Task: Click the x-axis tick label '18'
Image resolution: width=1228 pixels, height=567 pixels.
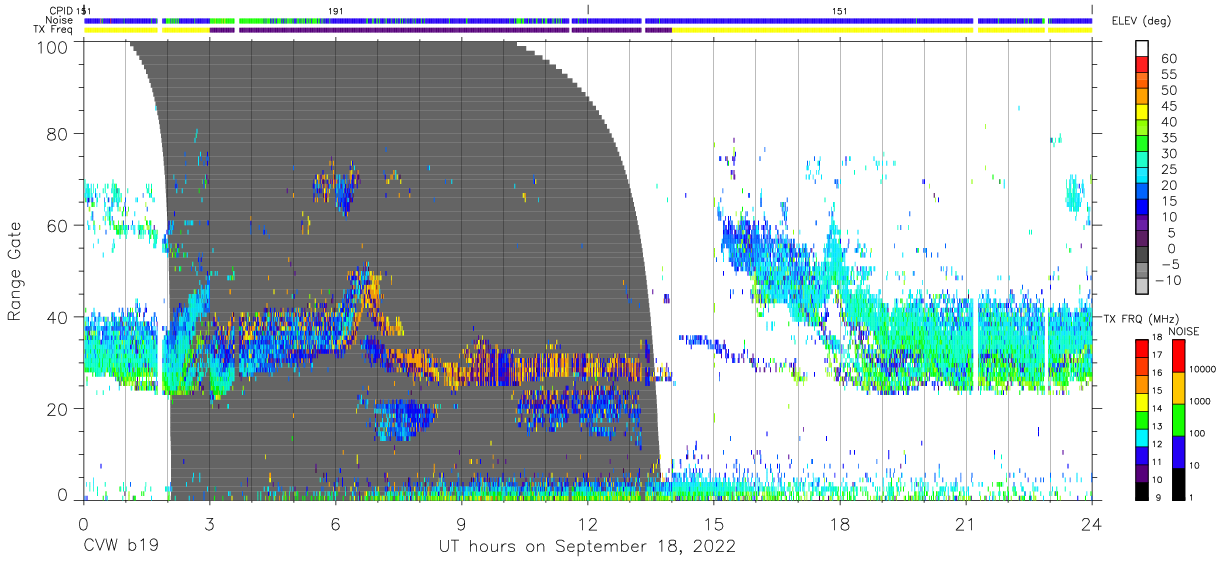Action: coord(840,525)
